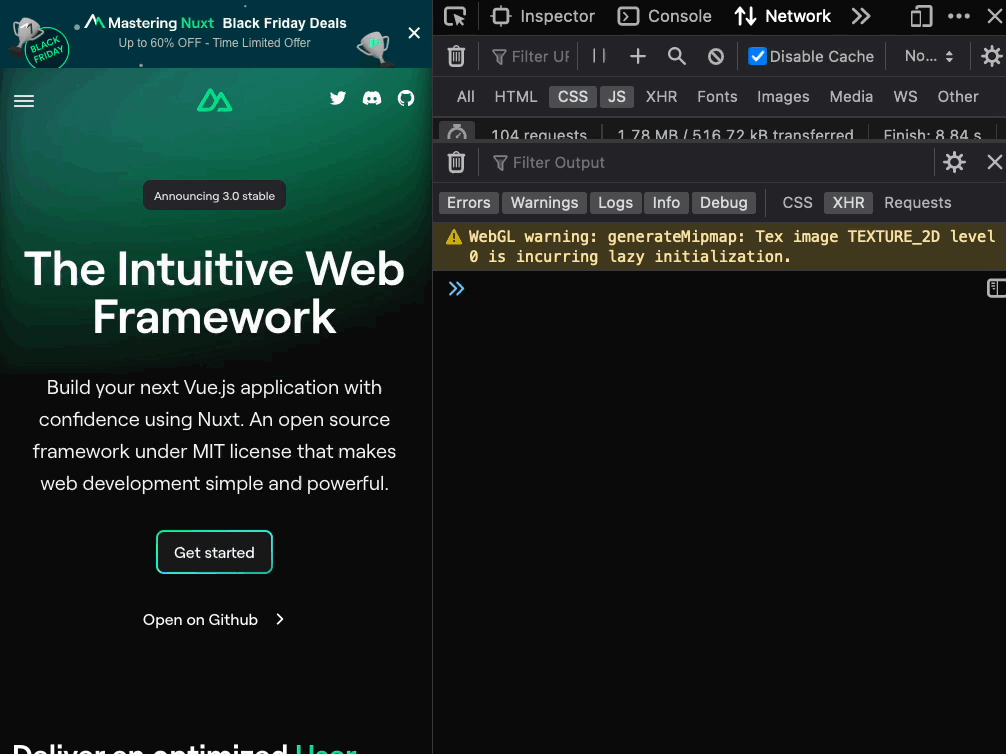Toggle console Logs filter
Viewport: 1006px width, 754px height.
(x=615, y=203)
